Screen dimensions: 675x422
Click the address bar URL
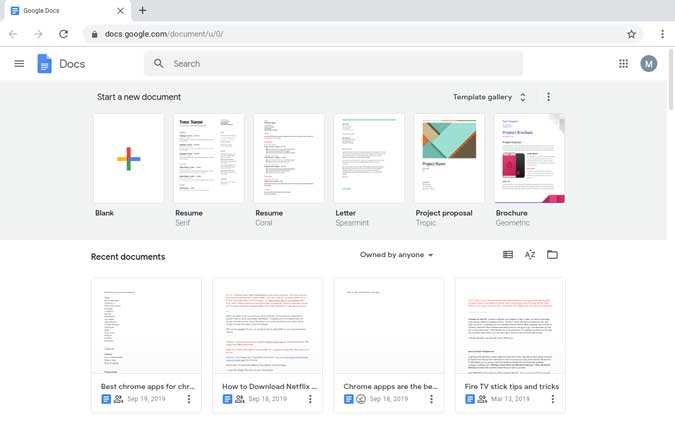click(x=164, y=34)
